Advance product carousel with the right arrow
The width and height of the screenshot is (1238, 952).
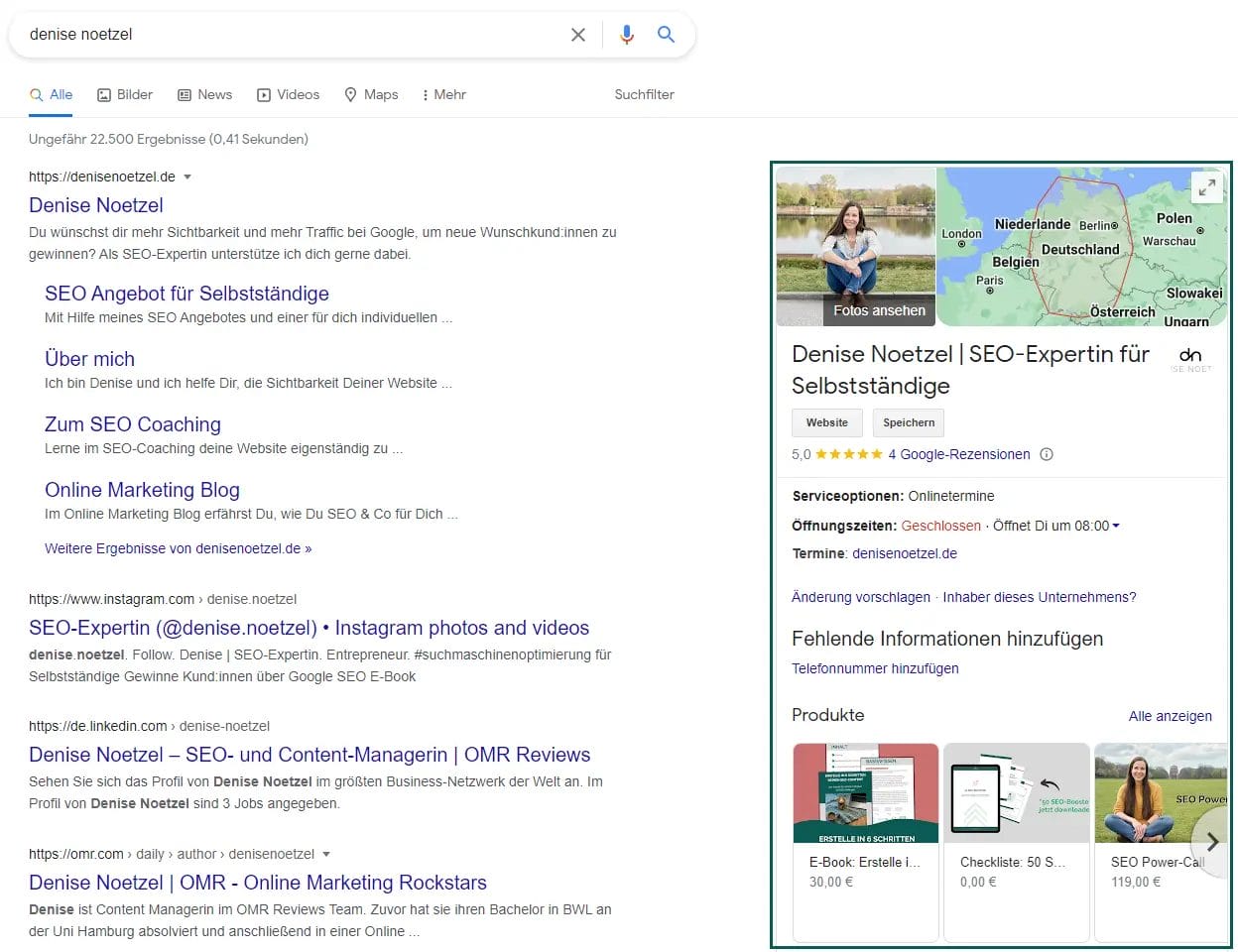point(1211,842)
